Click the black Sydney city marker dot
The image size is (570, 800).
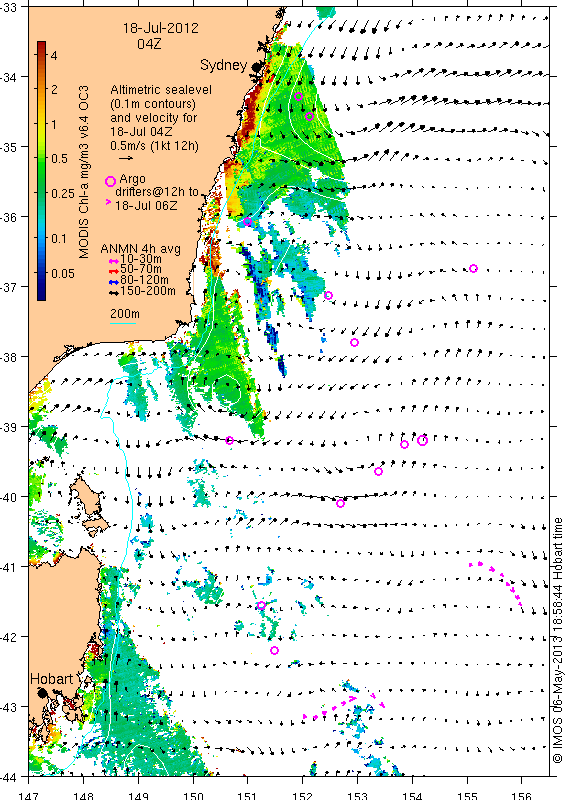(x=256, y=67)
